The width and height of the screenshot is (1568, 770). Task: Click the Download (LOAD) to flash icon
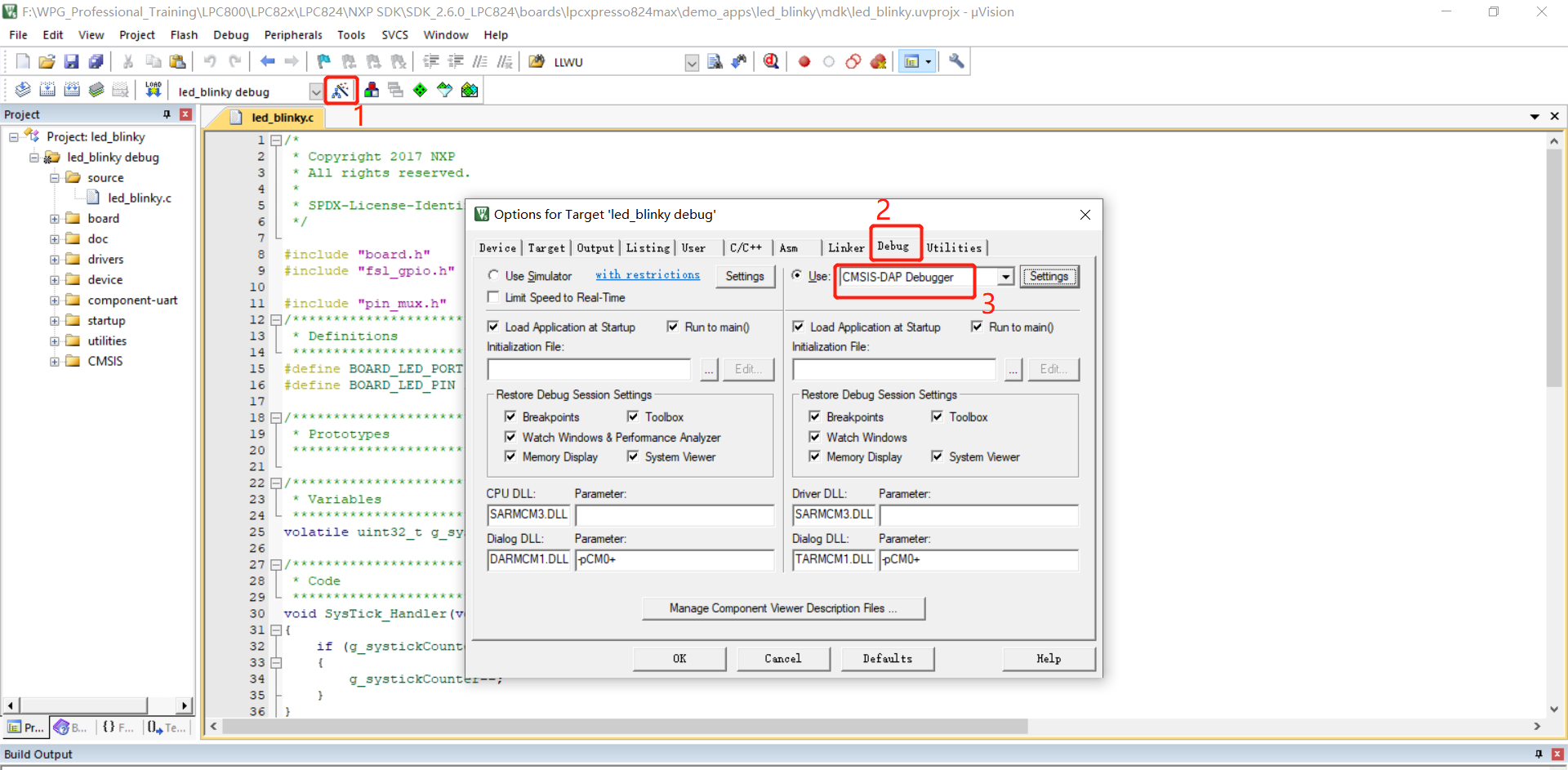coord(153,90)
